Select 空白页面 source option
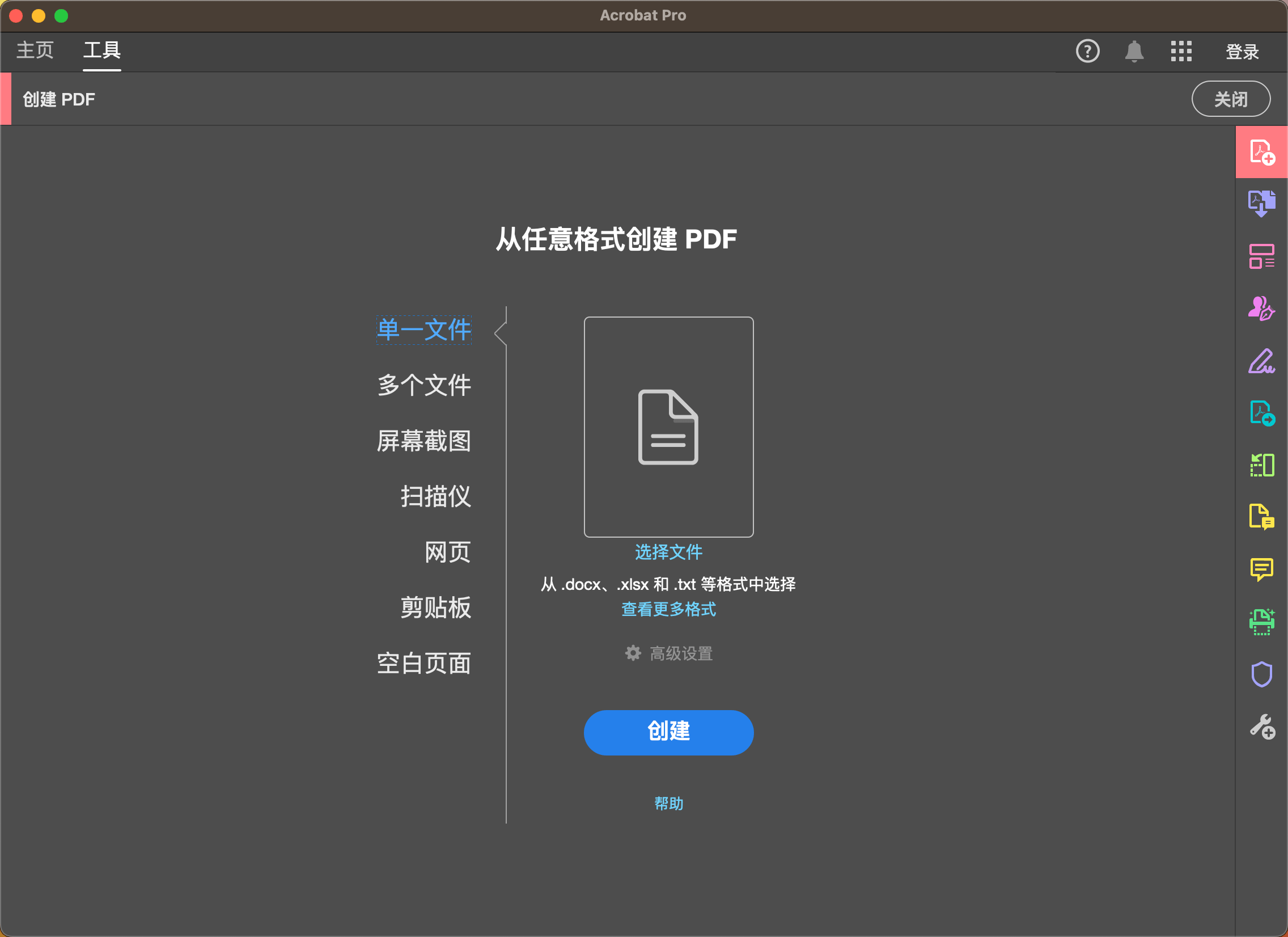 point(423,664)
